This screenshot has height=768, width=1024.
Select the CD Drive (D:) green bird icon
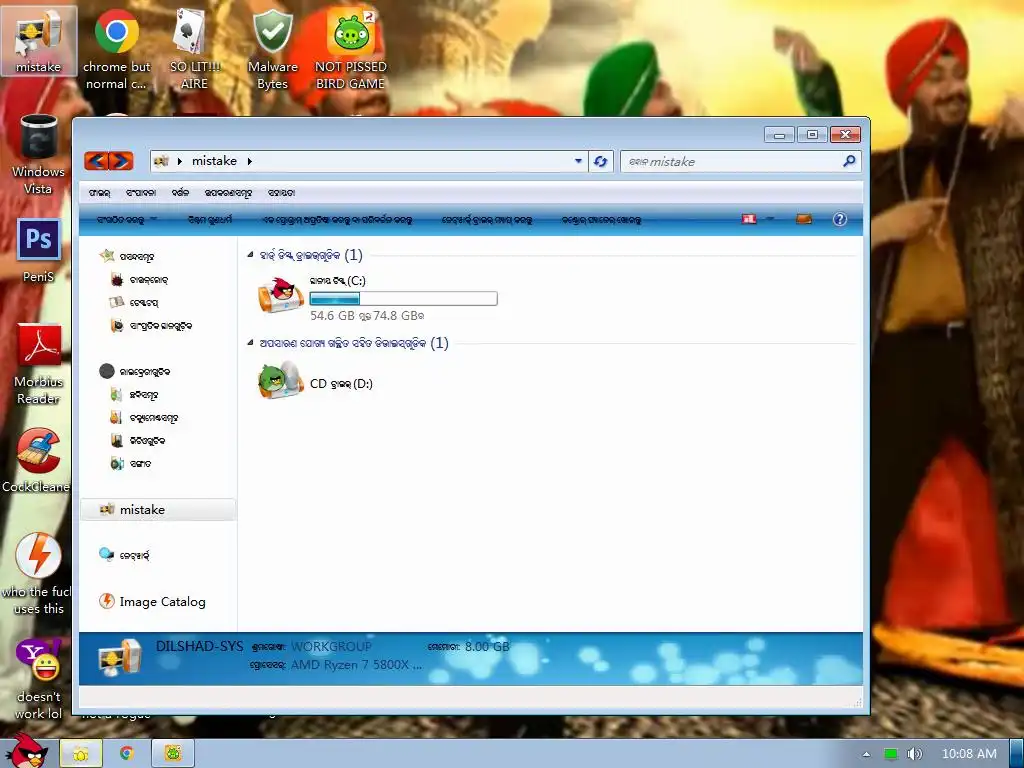pyautogui.click(x=281, y=380)
